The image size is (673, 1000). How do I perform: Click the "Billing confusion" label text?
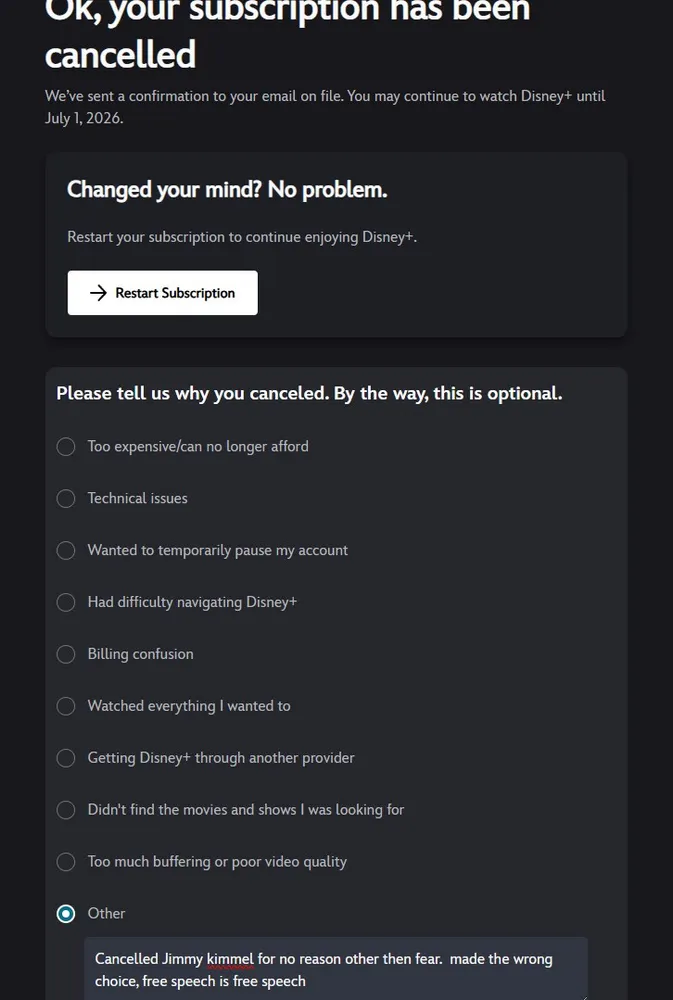140,654
